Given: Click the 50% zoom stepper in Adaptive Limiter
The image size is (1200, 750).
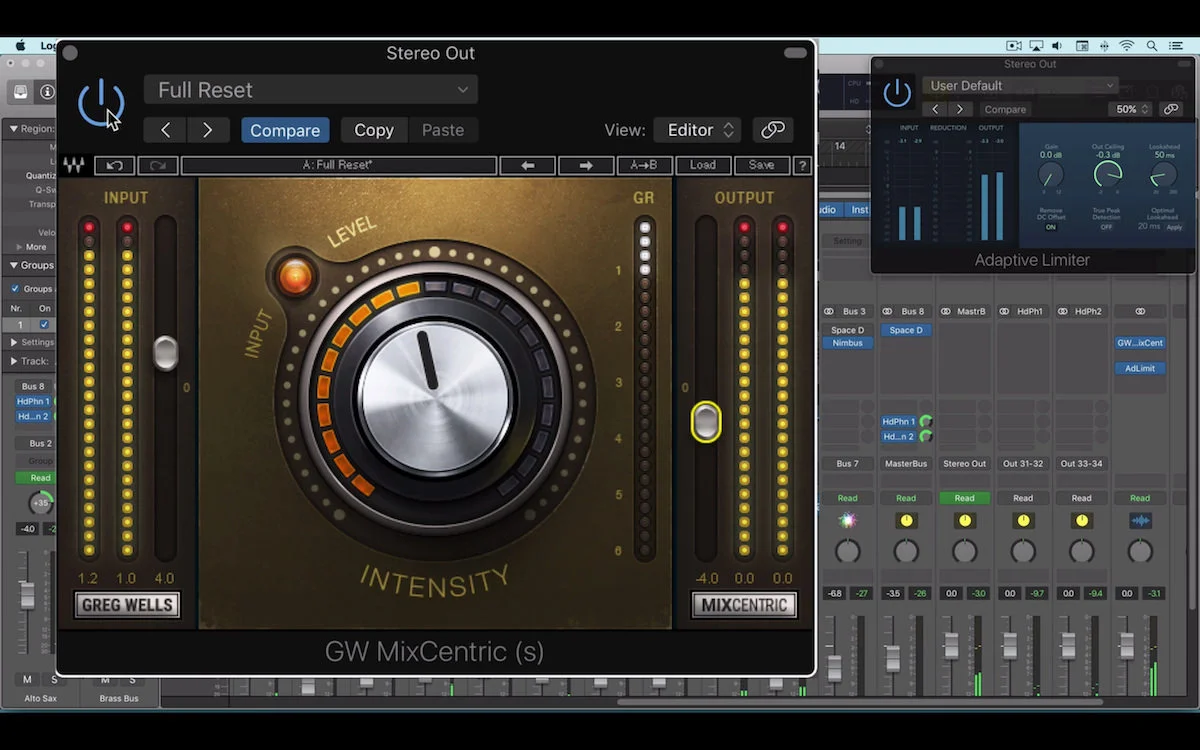Looking at the screenshot, I should pyautogui.click(x=1129, y=109).
